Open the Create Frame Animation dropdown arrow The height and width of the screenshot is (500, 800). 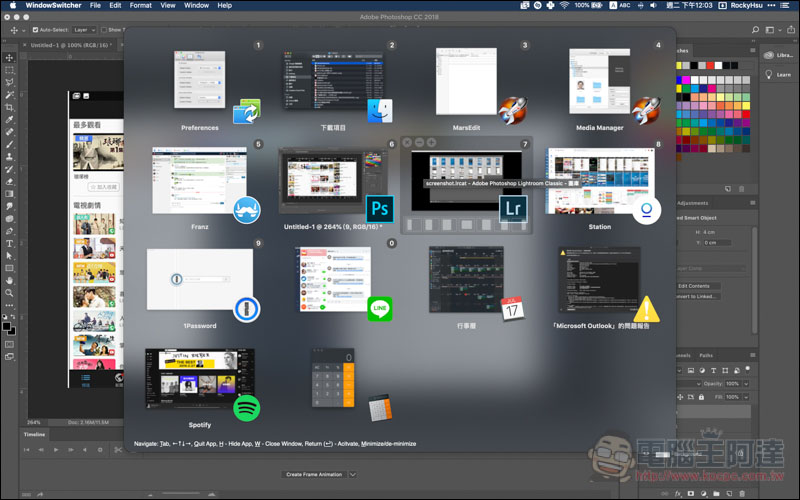click(353, 474)
